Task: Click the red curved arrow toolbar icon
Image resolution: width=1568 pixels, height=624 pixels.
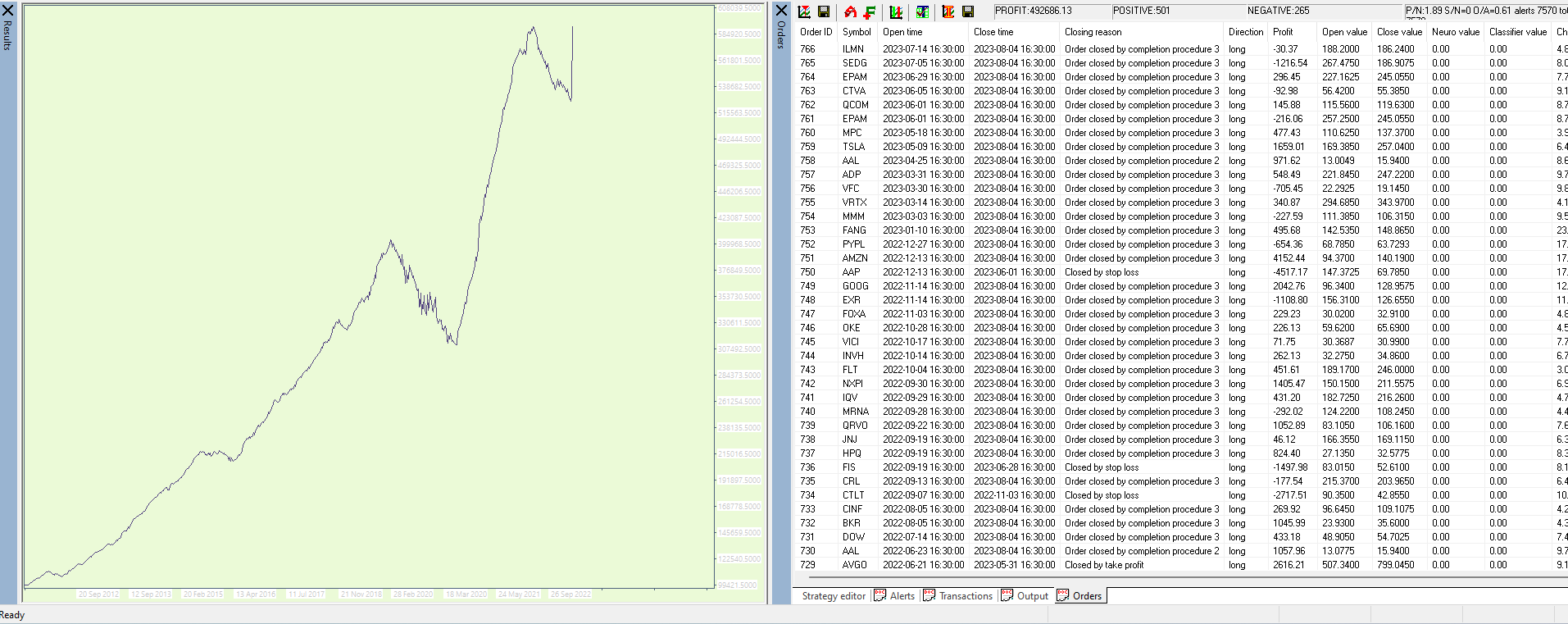Action: click(x=850, y=11)
